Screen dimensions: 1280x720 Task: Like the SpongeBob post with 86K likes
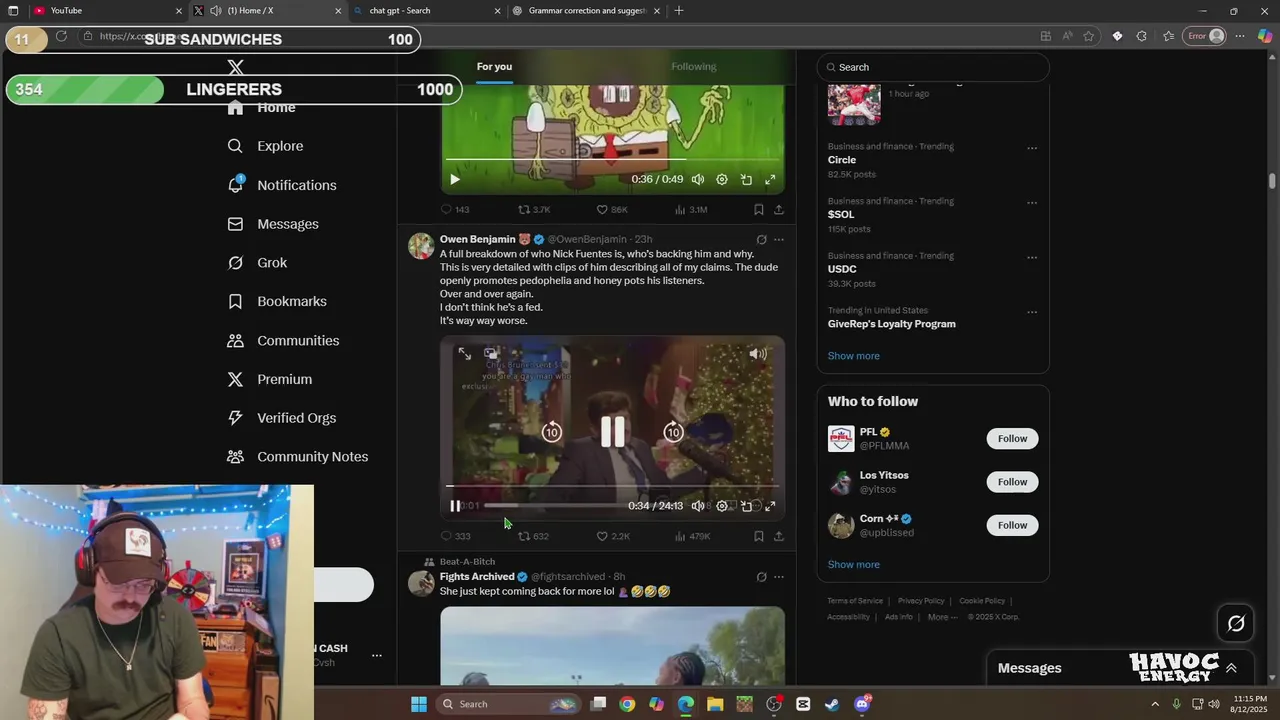tap(612, 210)
